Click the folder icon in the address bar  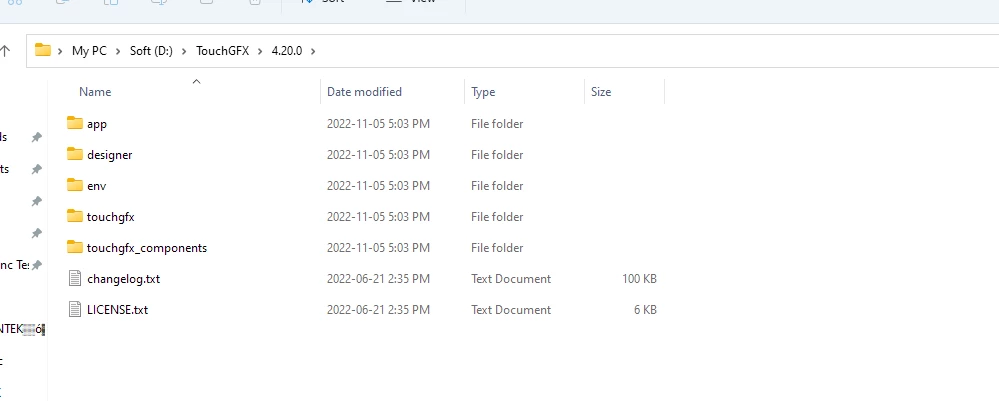tap(43, 50)
